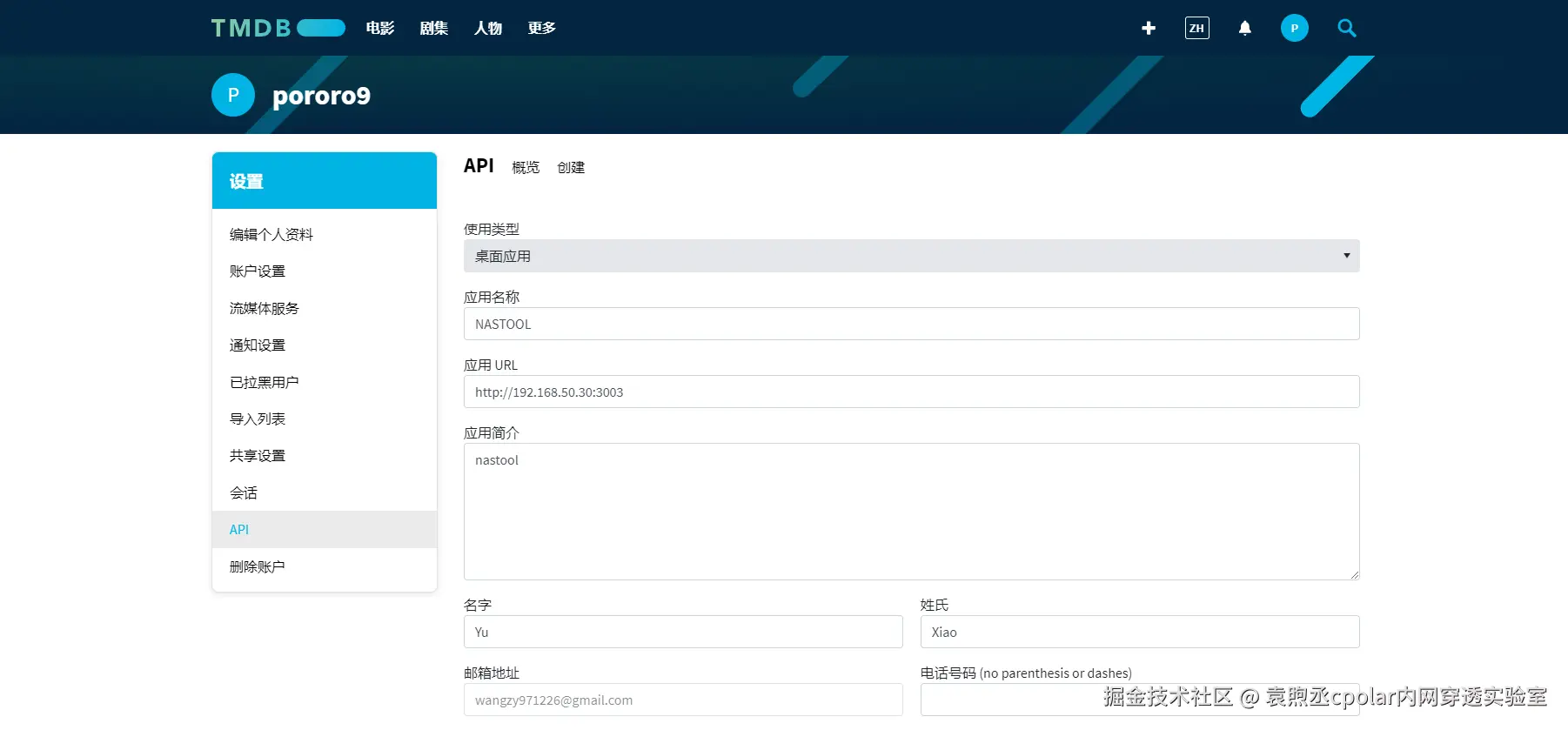Open the 电影 menu
Viewport: 1568px width, 730px height.
pos(380,28)
